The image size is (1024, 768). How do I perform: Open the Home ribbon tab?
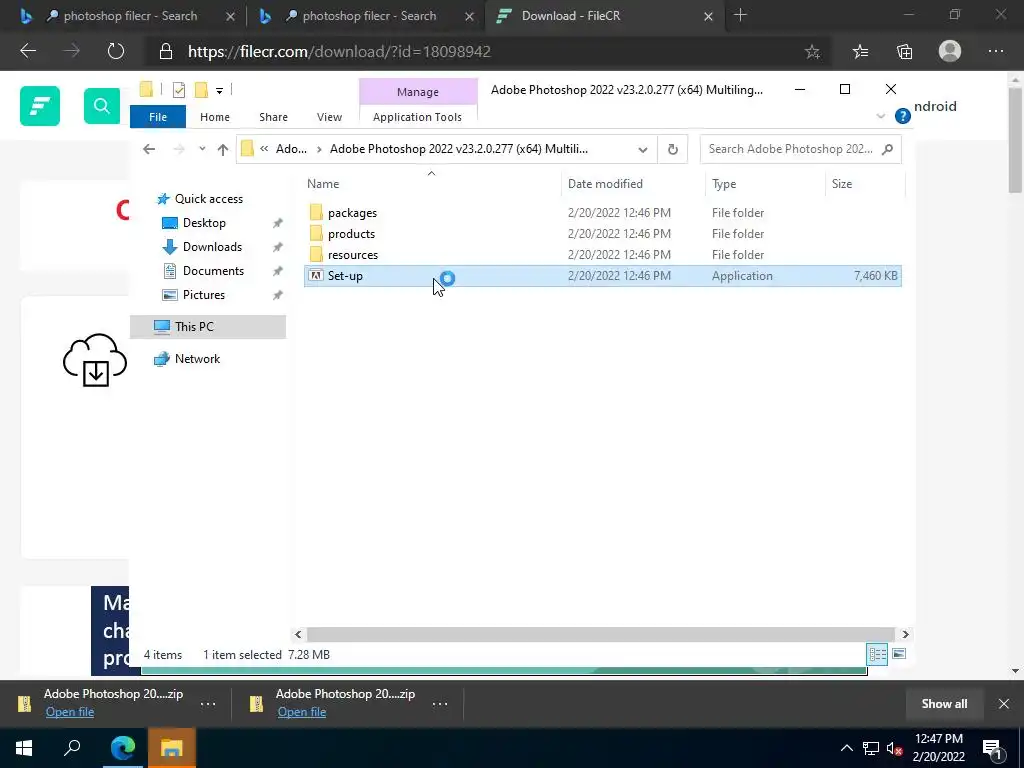215,117
